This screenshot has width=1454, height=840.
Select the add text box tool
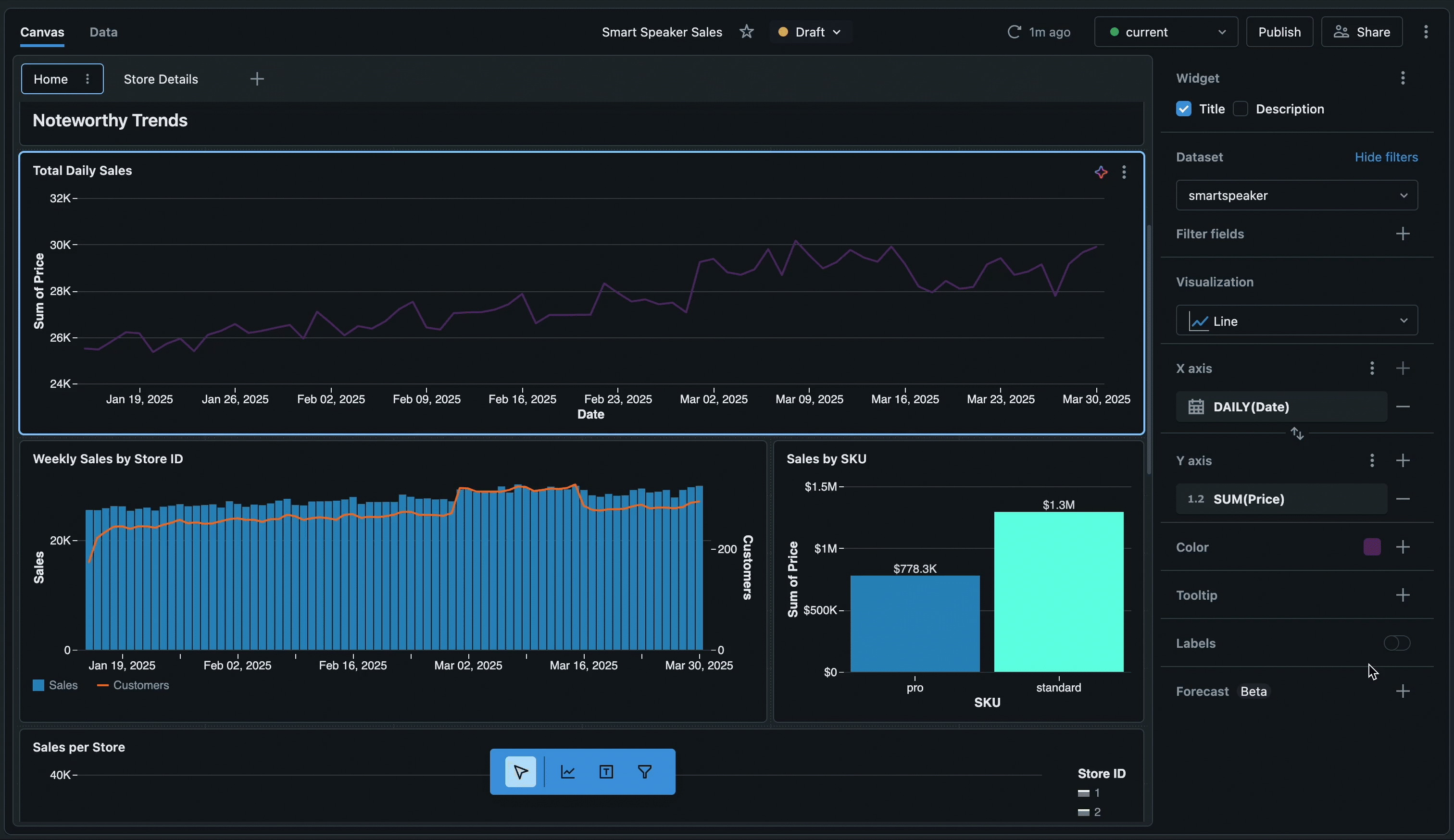click(x=606, y=771)
